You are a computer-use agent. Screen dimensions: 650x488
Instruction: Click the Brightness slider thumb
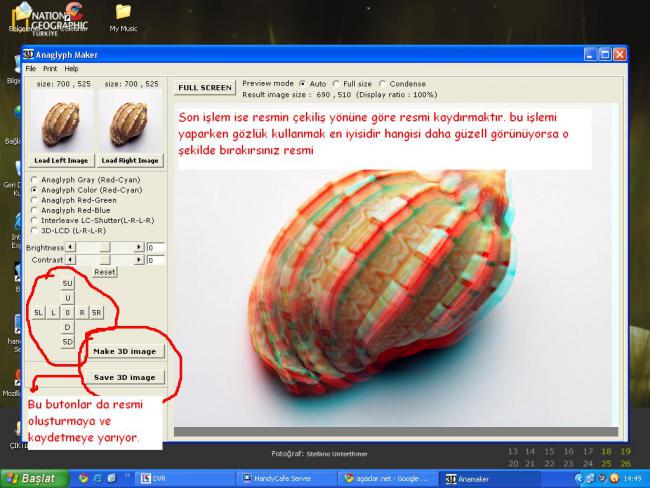coord(105,247)
